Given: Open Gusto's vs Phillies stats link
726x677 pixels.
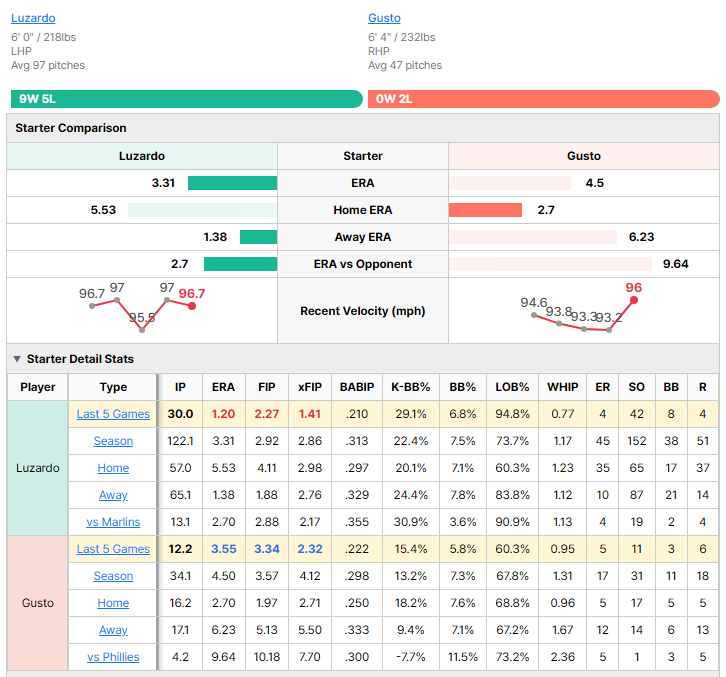Looking at the screenshot, I should pyautogui.click(x=113, y=657).
